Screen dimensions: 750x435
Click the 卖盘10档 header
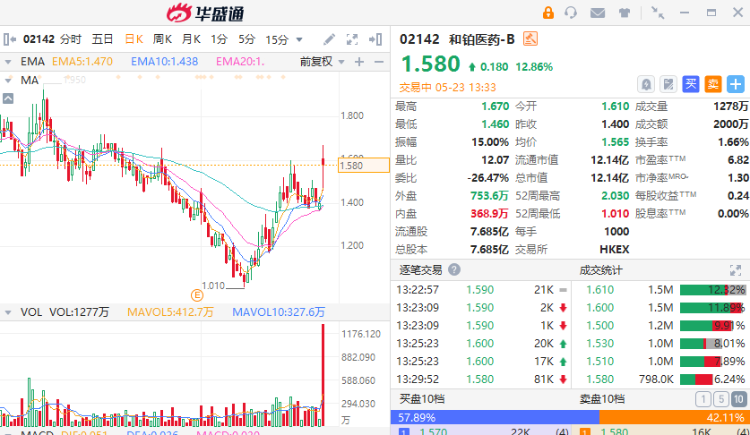pos(602,399)
